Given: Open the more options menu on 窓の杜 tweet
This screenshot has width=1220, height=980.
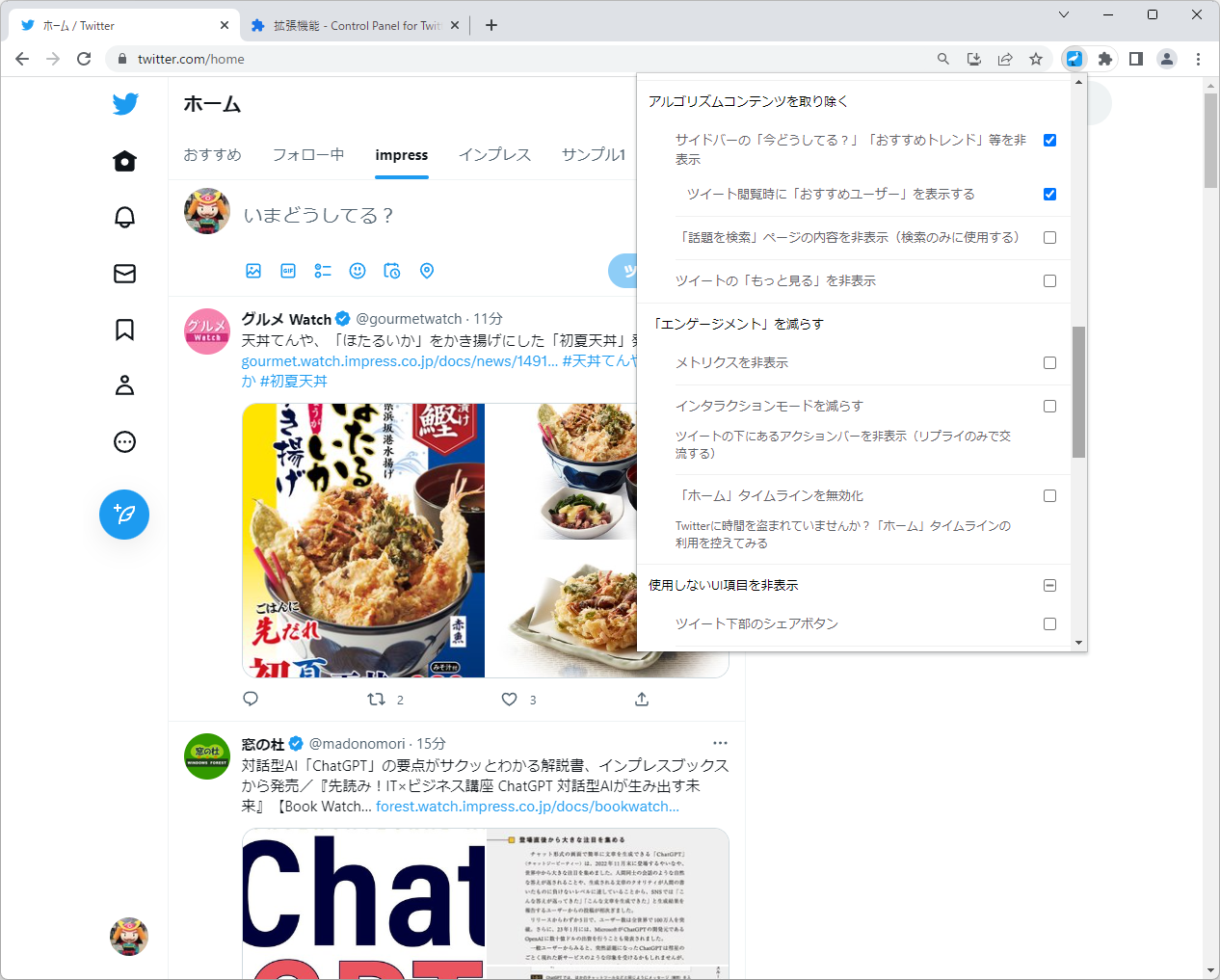Looking at the screenshot, I should 720,743.
